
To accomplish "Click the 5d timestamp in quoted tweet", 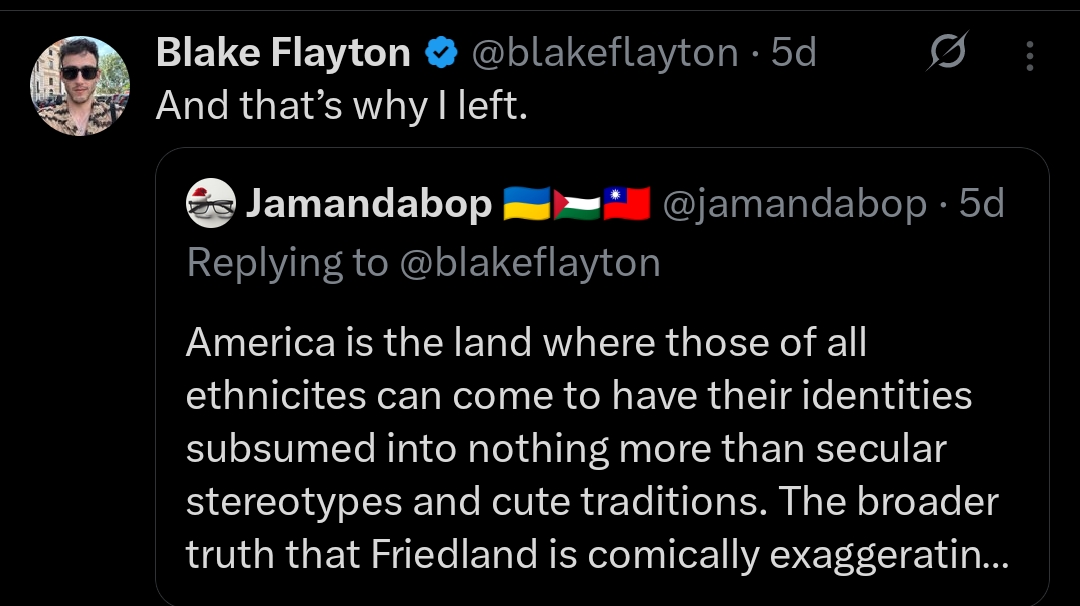I will [981, 204].
